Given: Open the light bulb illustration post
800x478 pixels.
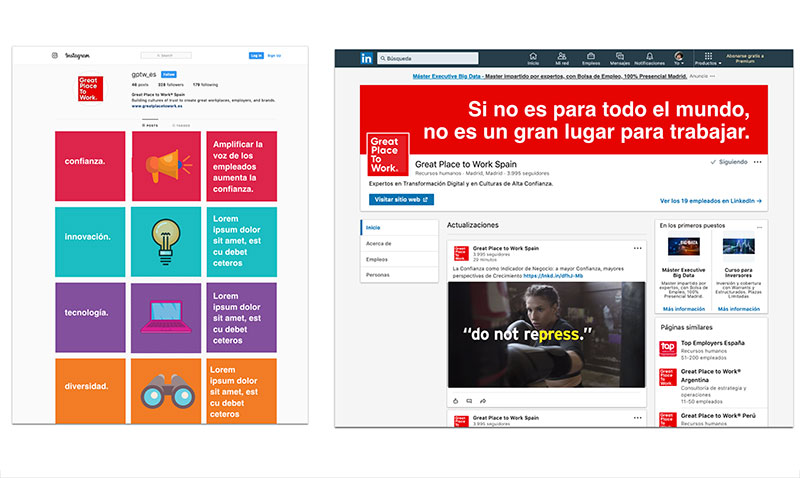Looking at the screenshot, I should tap(166, 242).
